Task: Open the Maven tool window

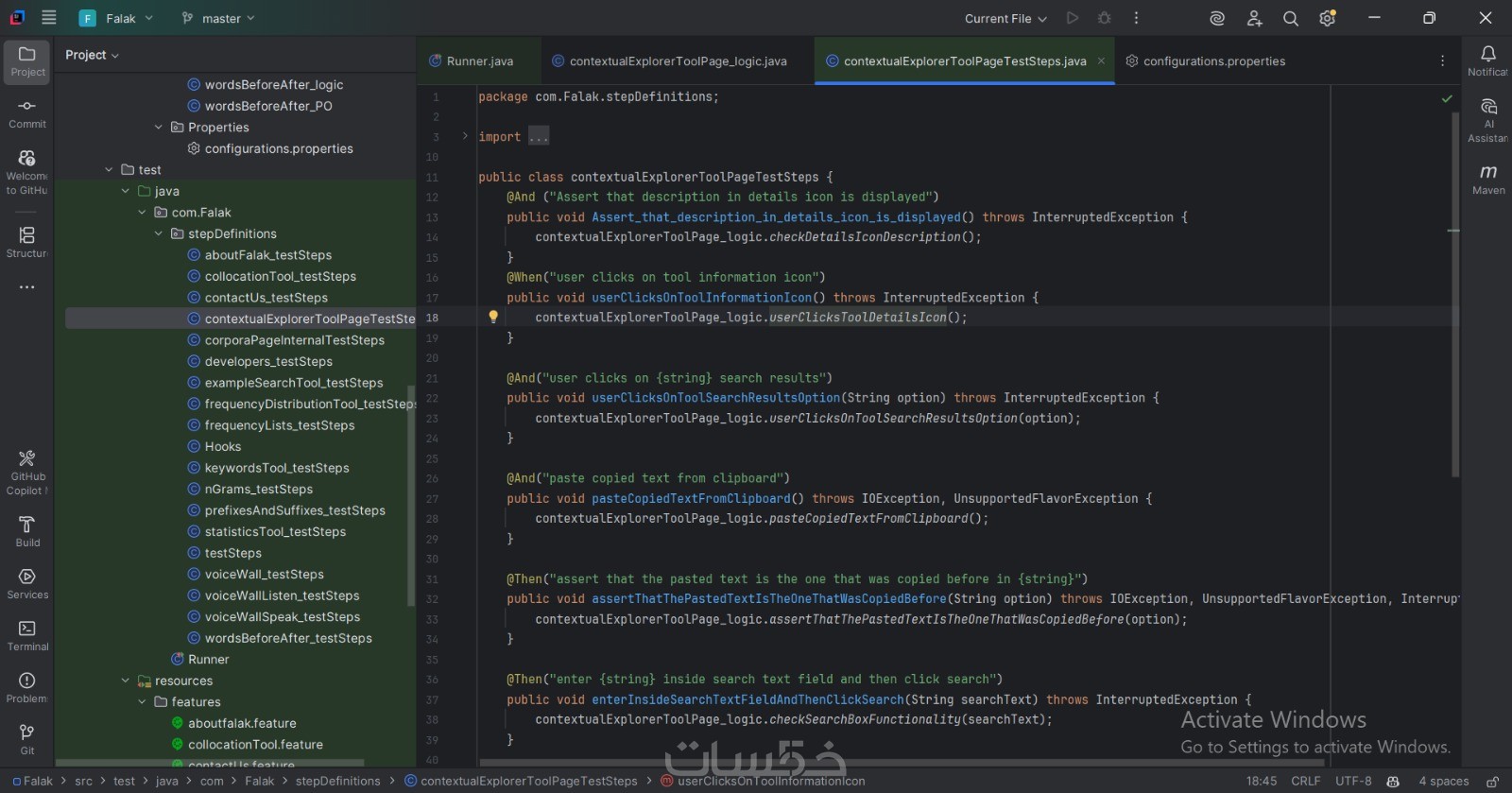Action: pos(1488,178)
